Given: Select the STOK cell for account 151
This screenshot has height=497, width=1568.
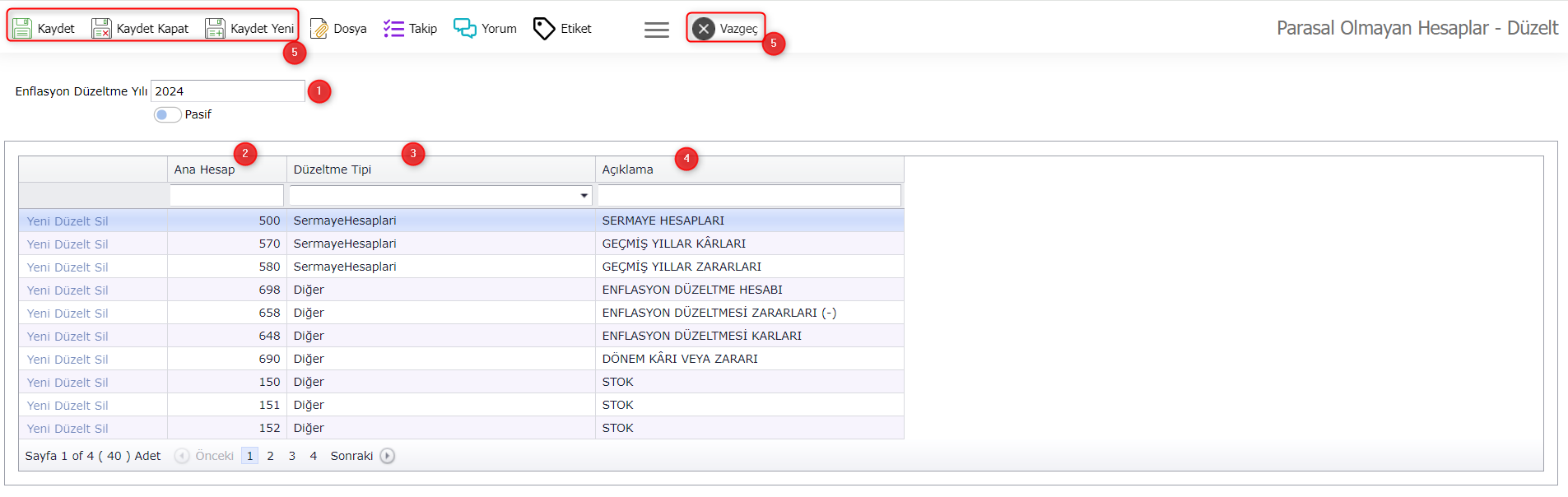Looking at the screenshot, I should click(750, 405).
